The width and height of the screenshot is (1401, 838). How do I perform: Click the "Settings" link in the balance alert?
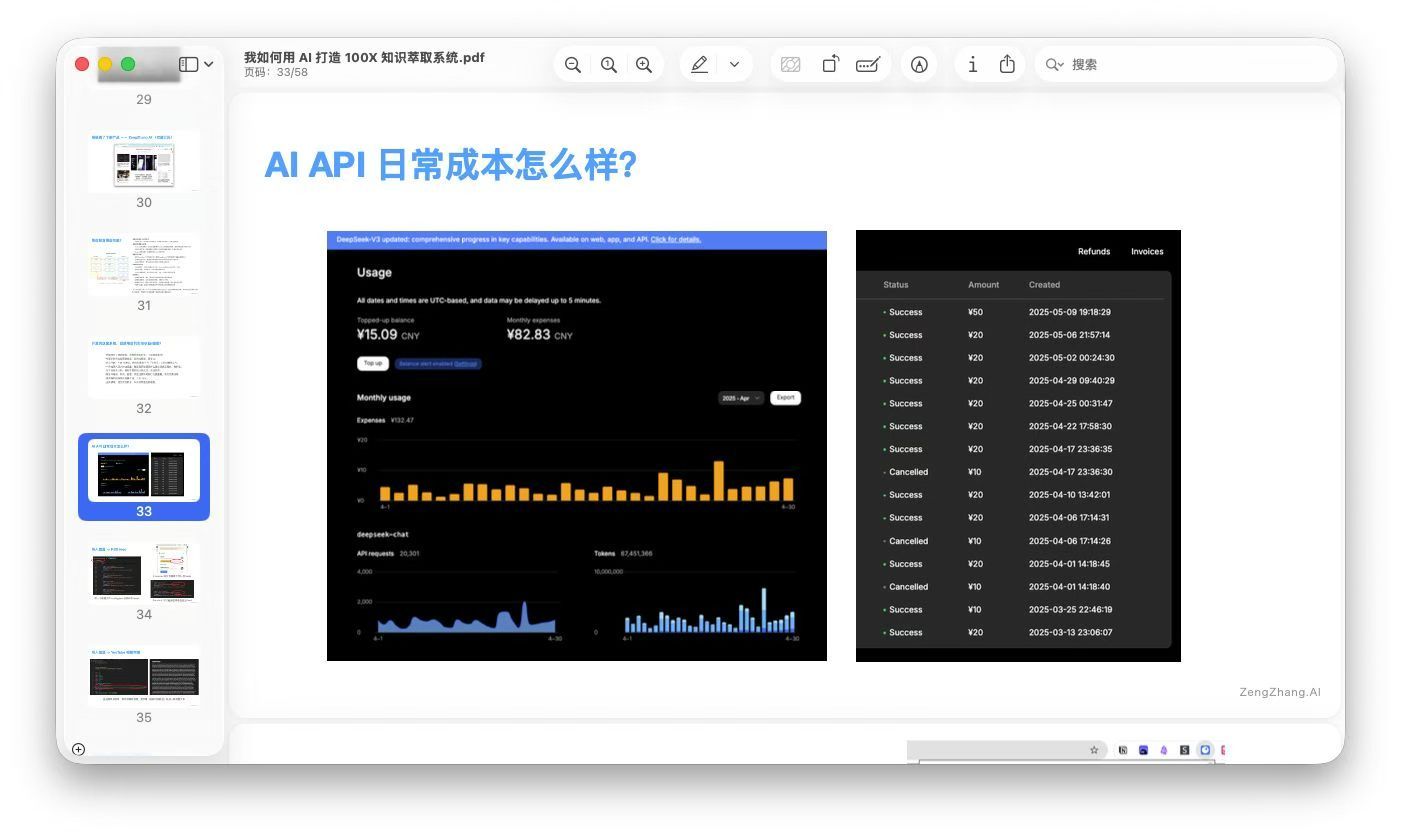pos(466,364)
